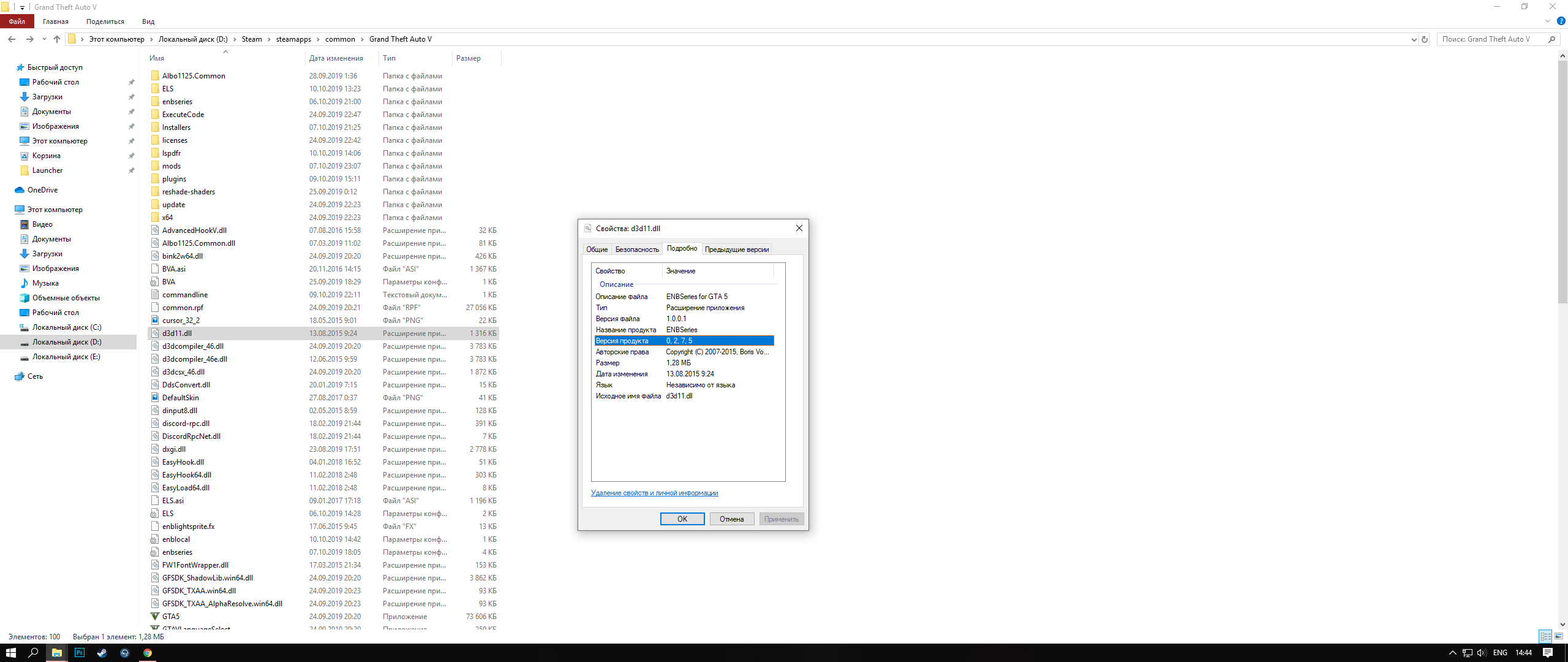Select Локальный диск (C:) in navigation pane
The width and height of the screenshot is (1568, 662).
(x=67, y=327)
